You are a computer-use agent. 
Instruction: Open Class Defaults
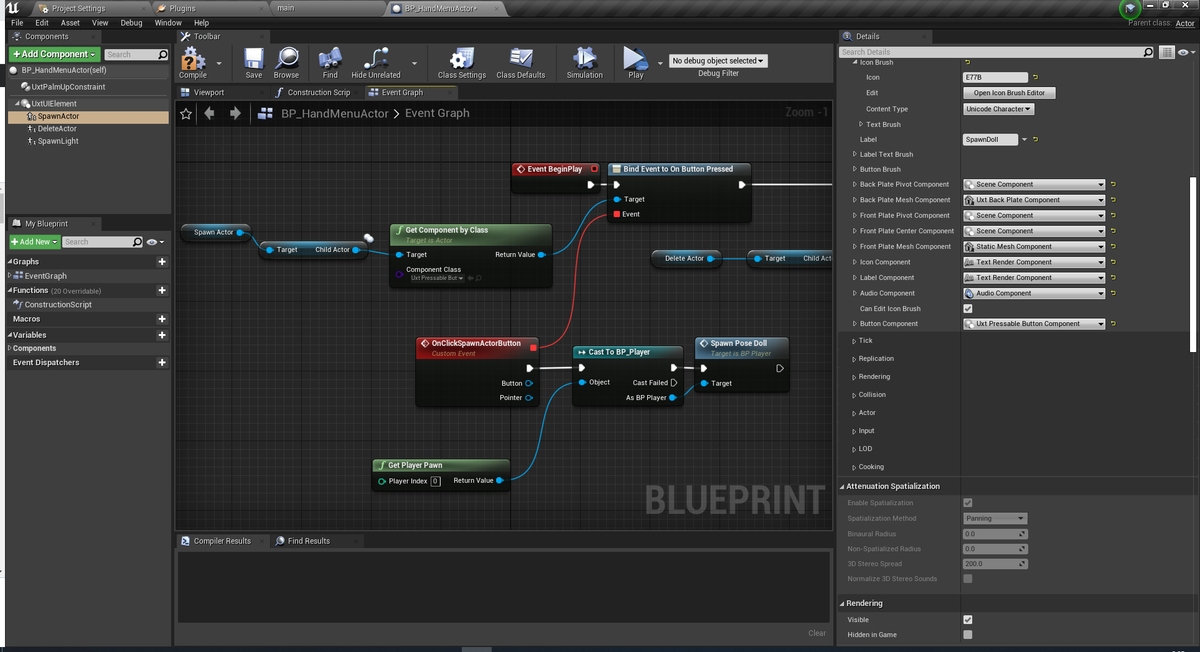[x=521, y=63]
